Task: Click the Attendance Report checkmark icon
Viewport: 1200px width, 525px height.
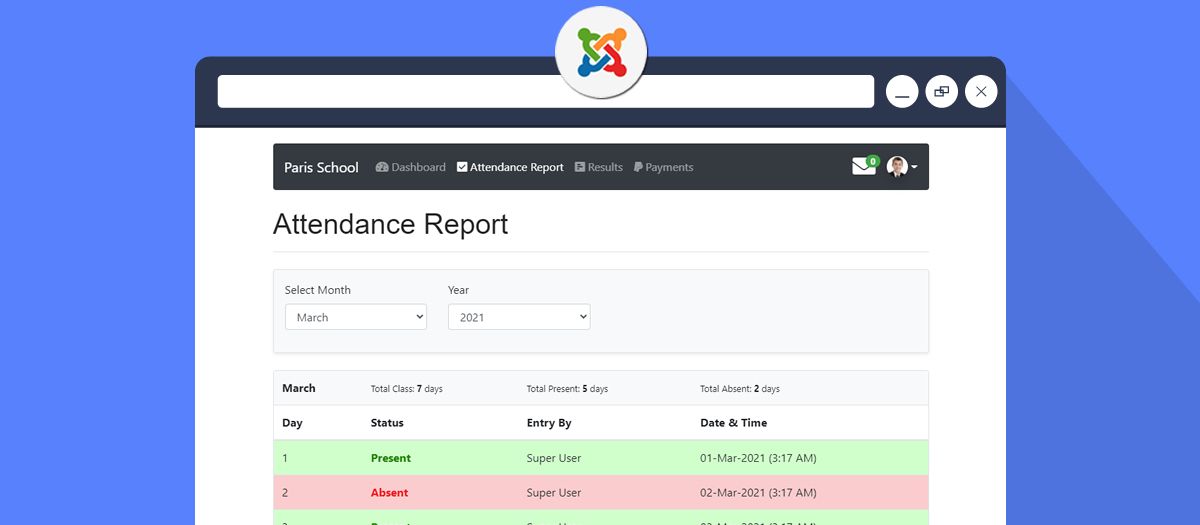Action: pos(462,167)
